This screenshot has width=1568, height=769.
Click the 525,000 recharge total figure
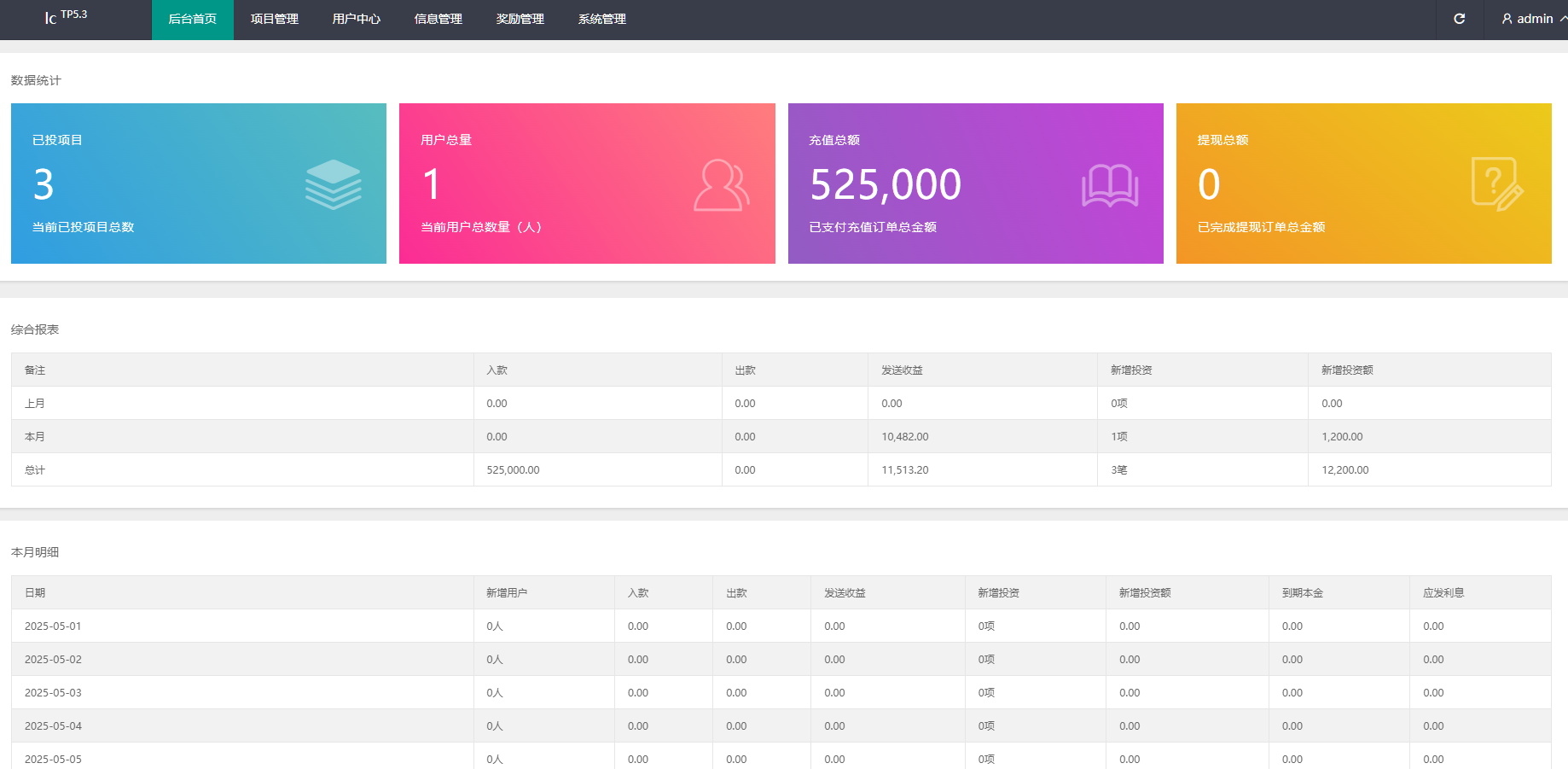[886, 184]
